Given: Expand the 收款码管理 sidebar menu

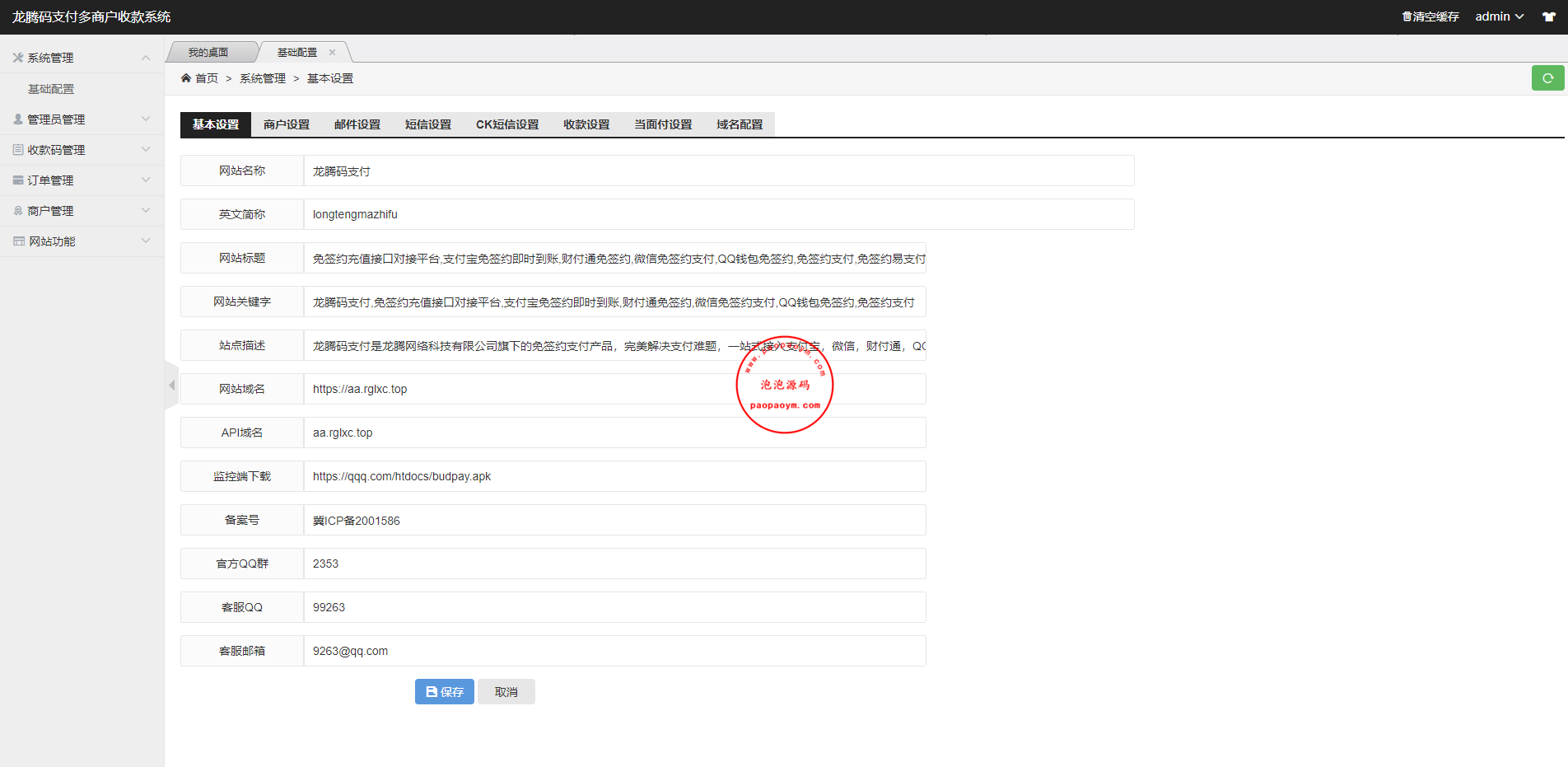Looking at the screenshot, I should (x=82, y=150).
